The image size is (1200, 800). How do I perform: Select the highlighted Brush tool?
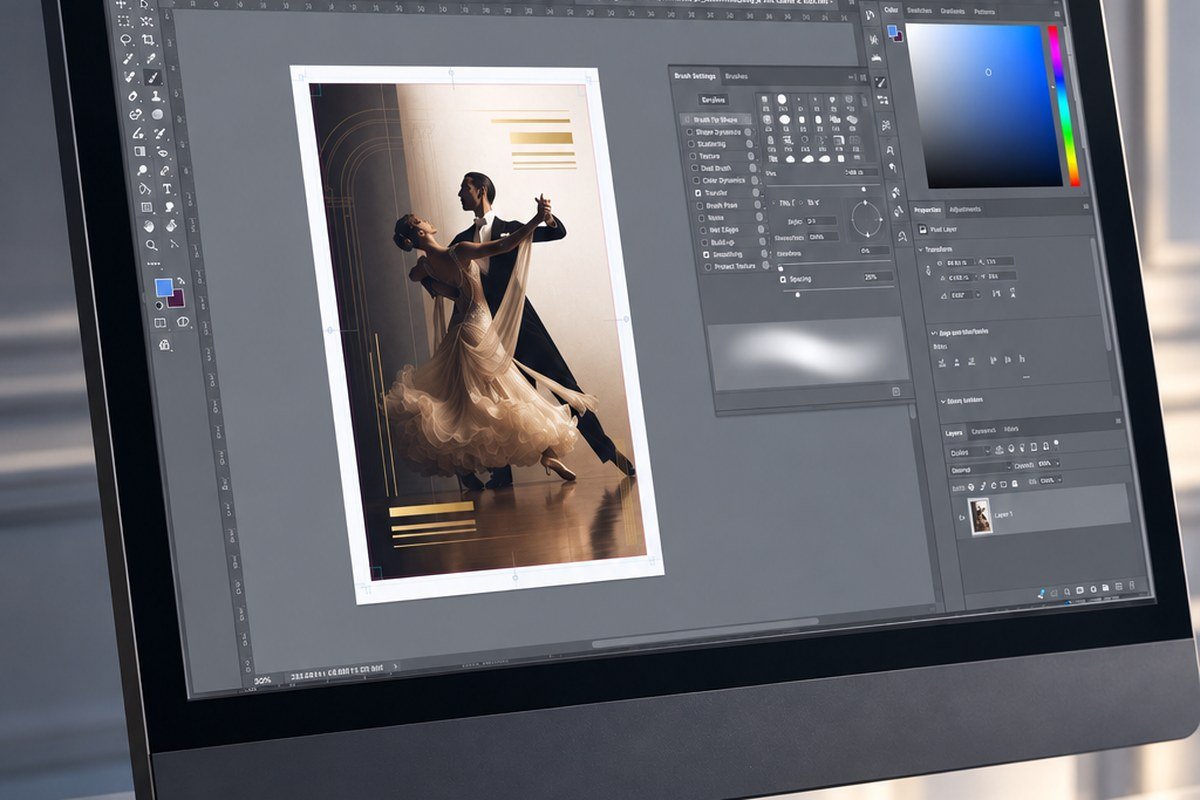153,77
